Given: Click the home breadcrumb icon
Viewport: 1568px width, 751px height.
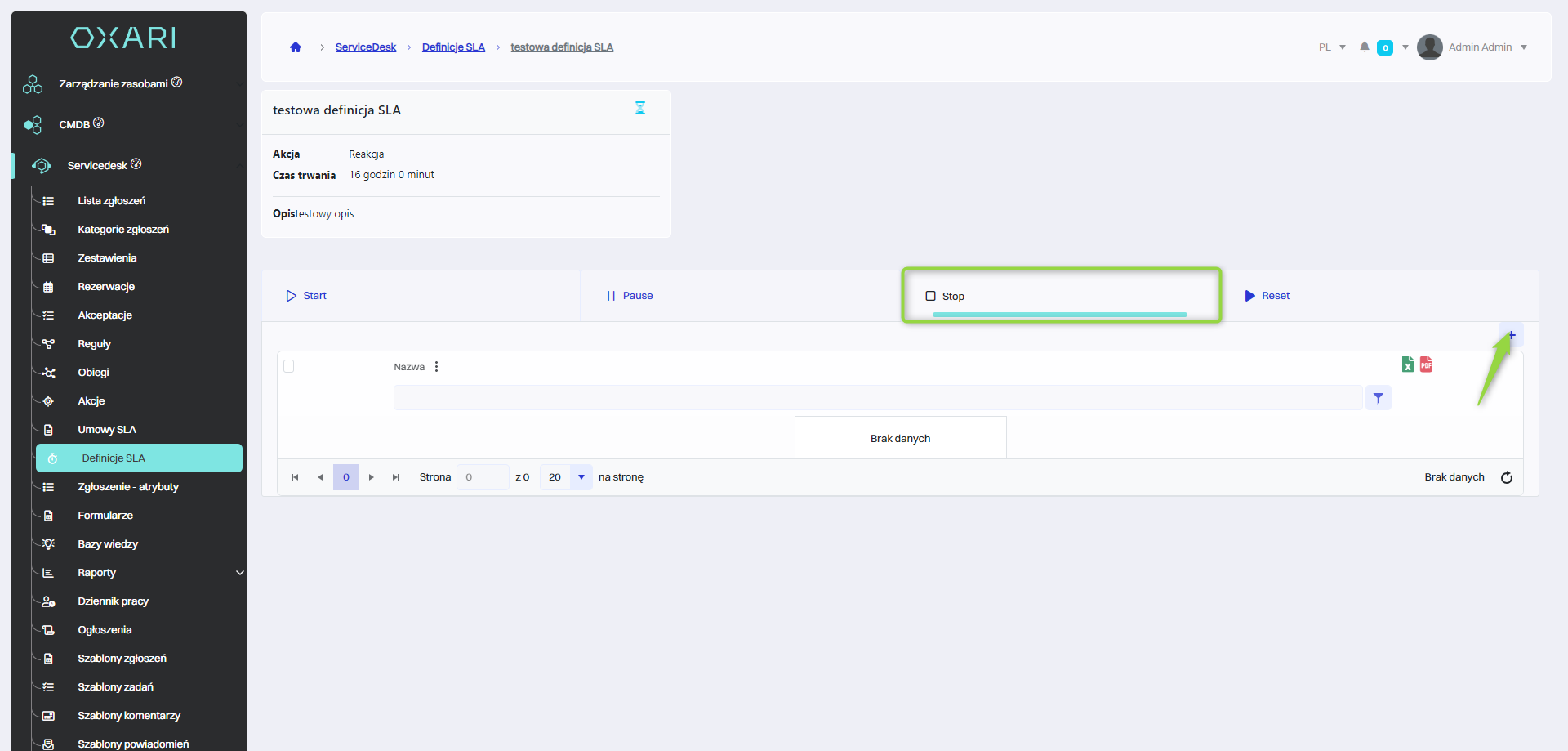Looking at the screenshot, I should tap(296, 47).
